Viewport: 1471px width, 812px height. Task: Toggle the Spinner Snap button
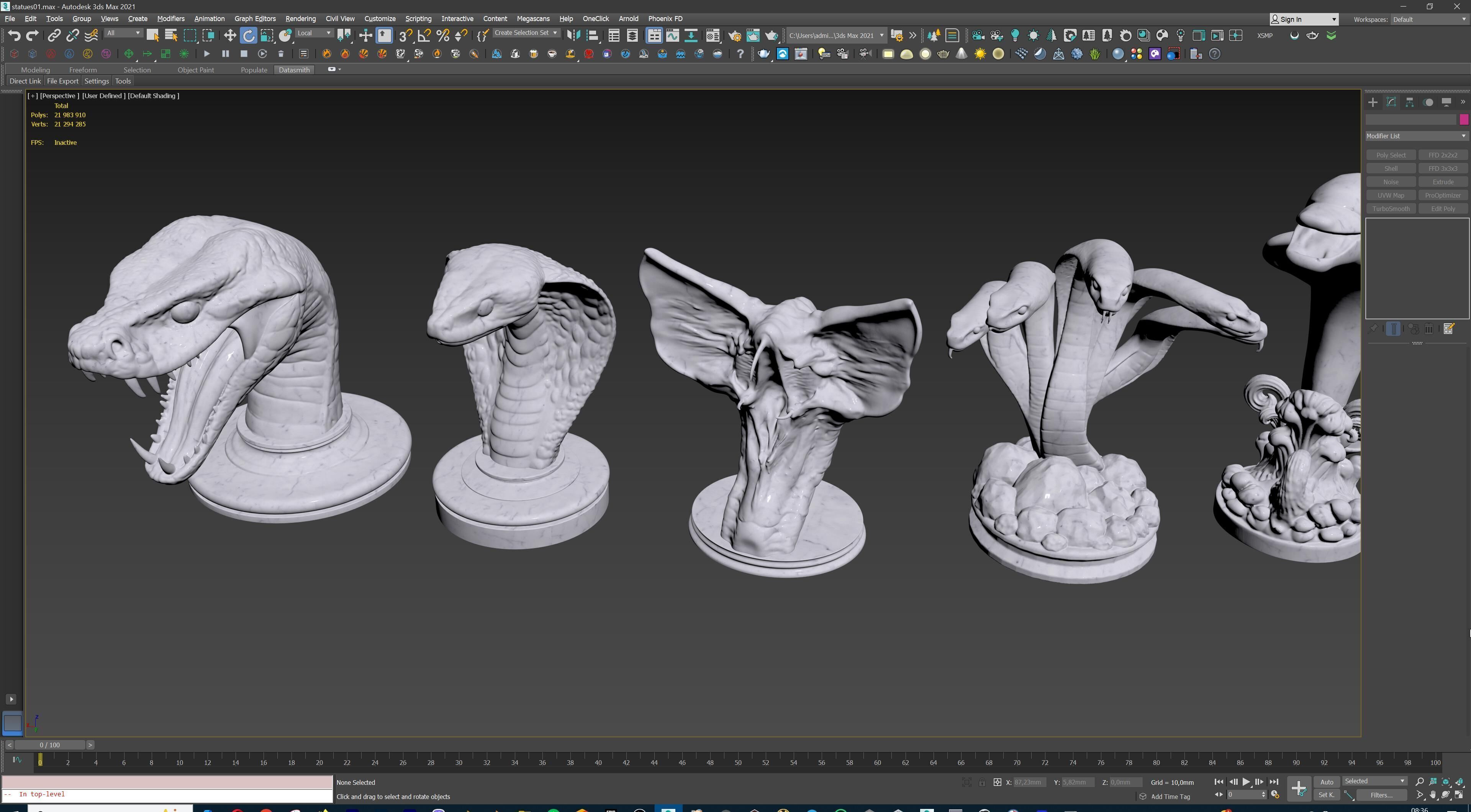click(x=461, y=35)
